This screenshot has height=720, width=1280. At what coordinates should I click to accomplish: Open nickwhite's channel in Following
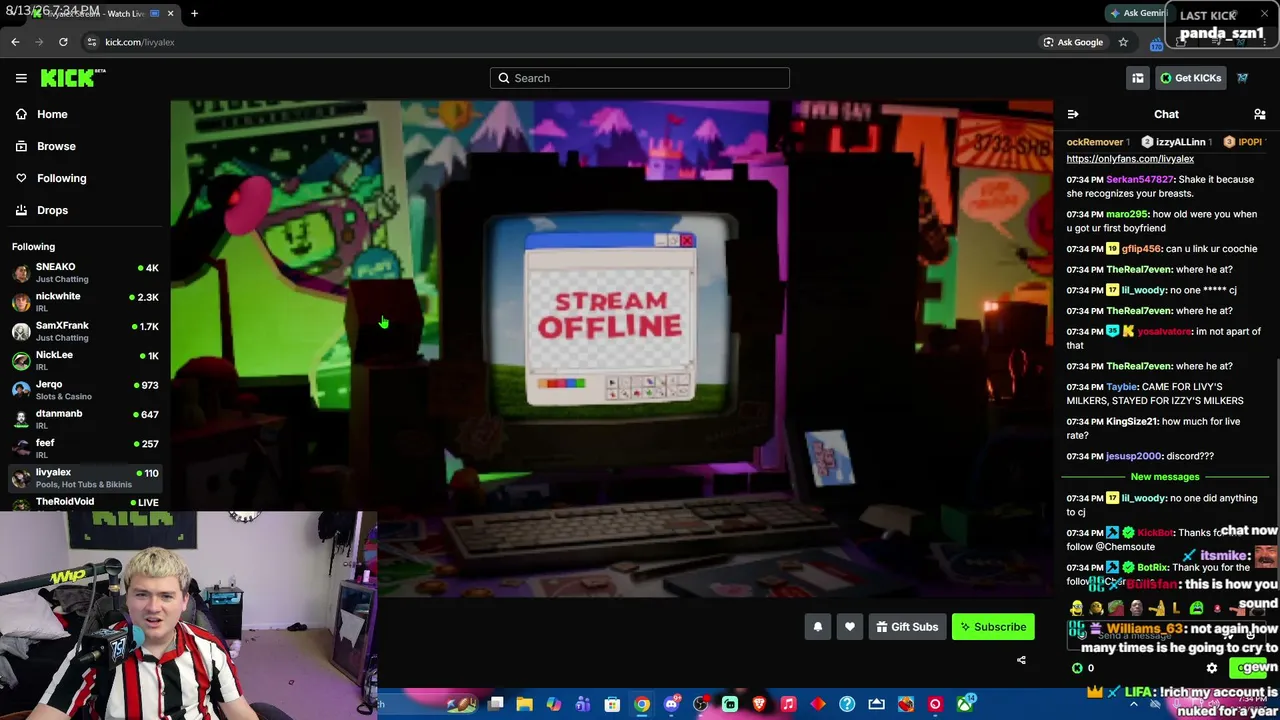85,302
